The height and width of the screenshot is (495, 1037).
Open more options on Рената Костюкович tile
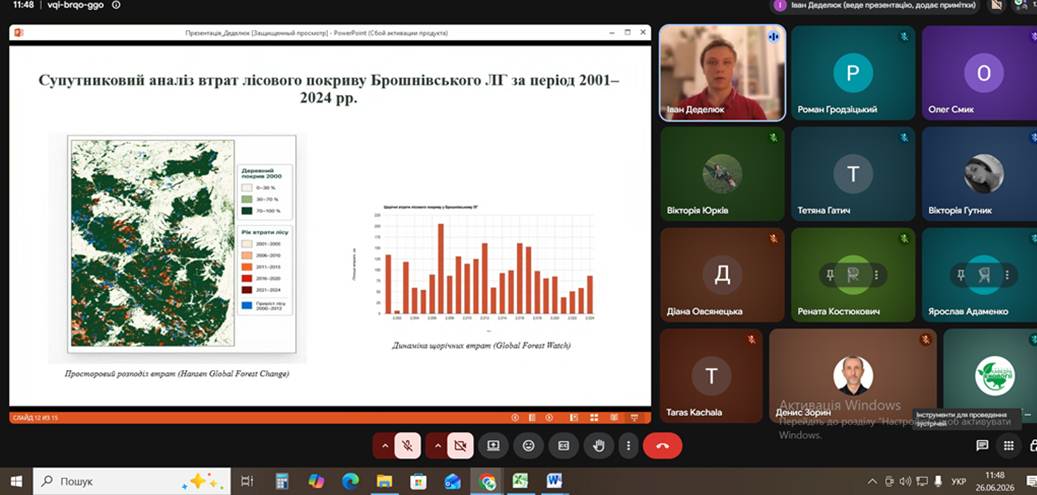pyautogui.click(x=877, y=275)
